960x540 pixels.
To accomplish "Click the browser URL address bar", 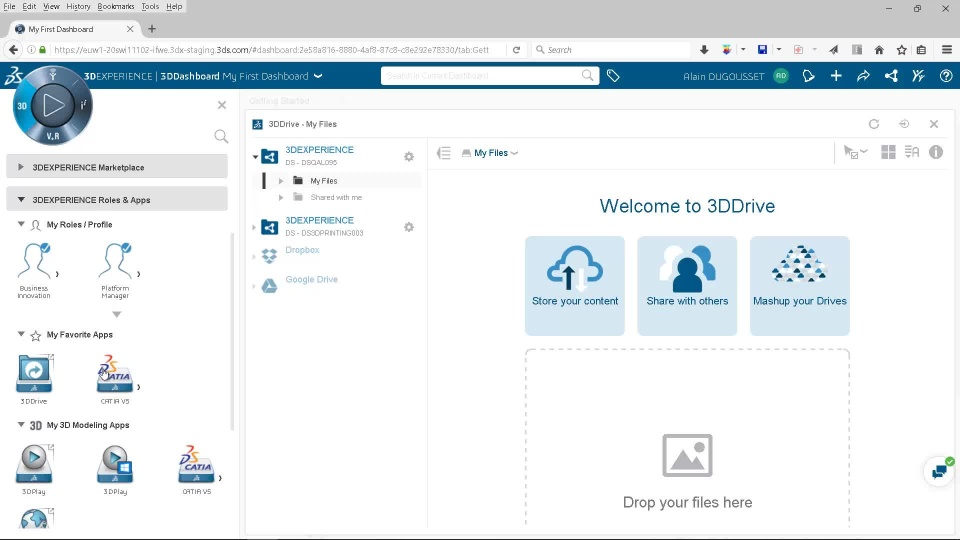I will pos(271,50).
